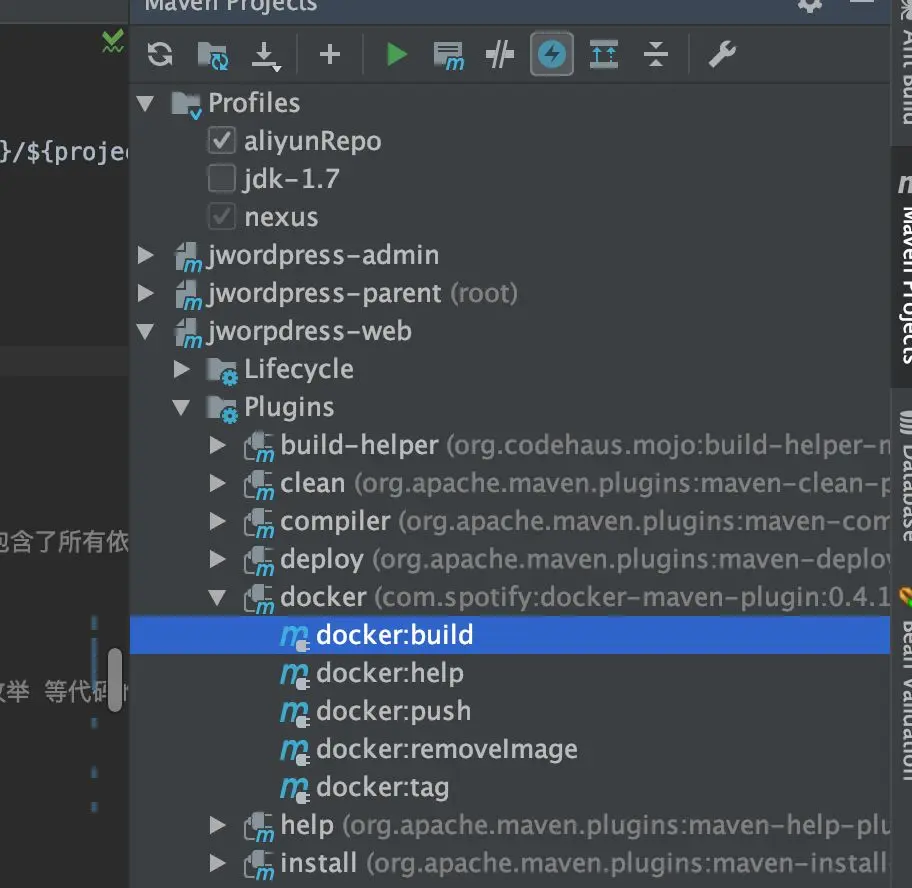Toggle skip tests mode lightning icon
The width and height of the screenshot is (912, 888).
point(551,55)
